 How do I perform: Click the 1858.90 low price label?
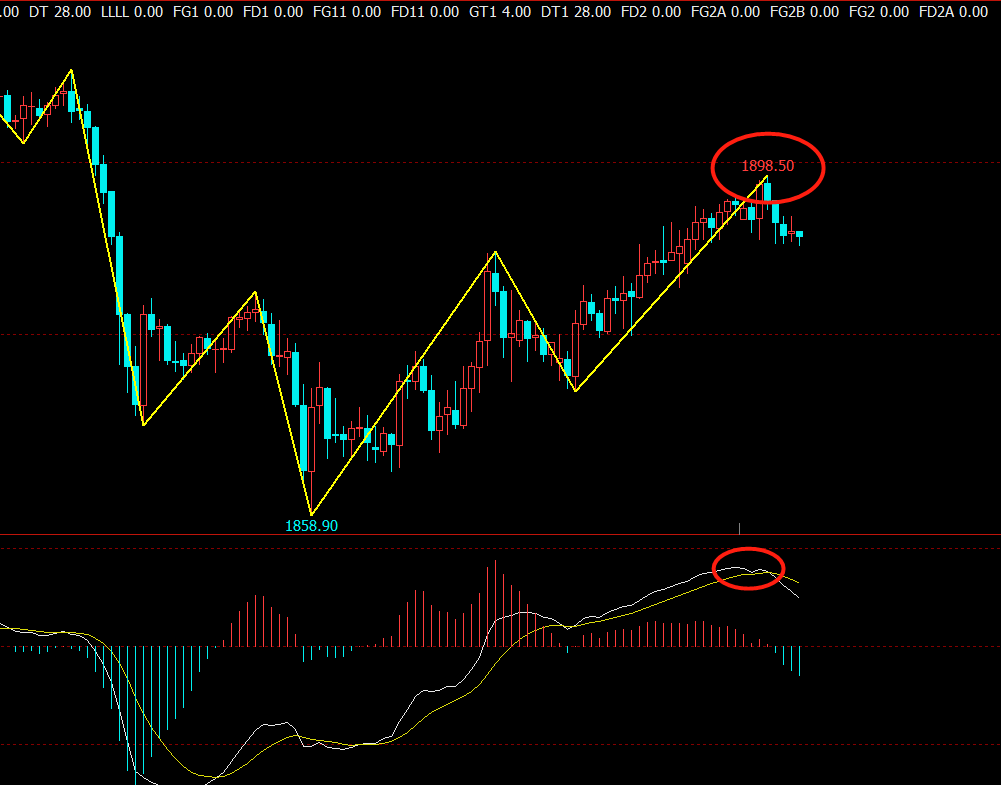click(x=312, y=526)
